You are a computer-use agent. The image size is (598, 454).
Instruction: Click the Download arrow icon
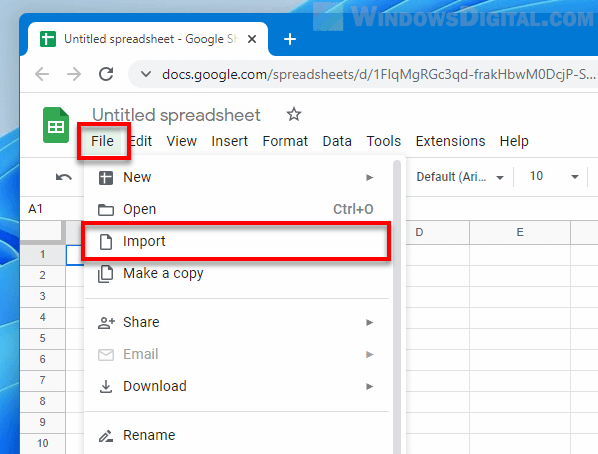(106, 386)
